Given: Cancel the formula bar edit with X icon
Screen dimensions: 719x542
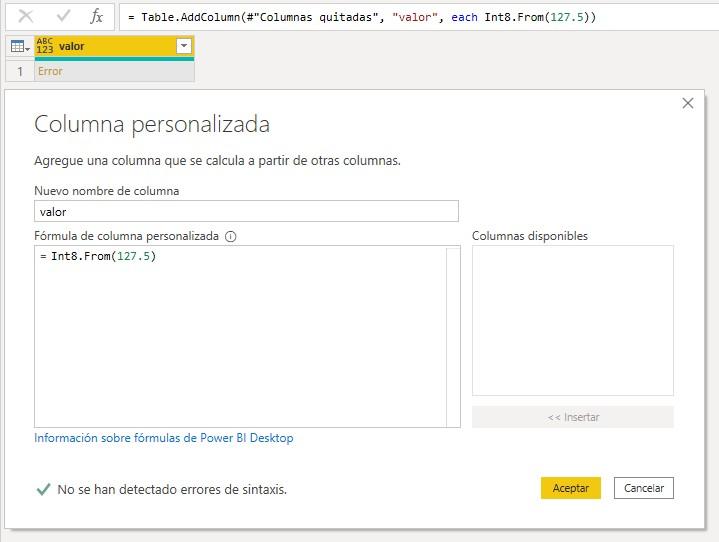Looking at the screenshot, I should click(26, 17).
